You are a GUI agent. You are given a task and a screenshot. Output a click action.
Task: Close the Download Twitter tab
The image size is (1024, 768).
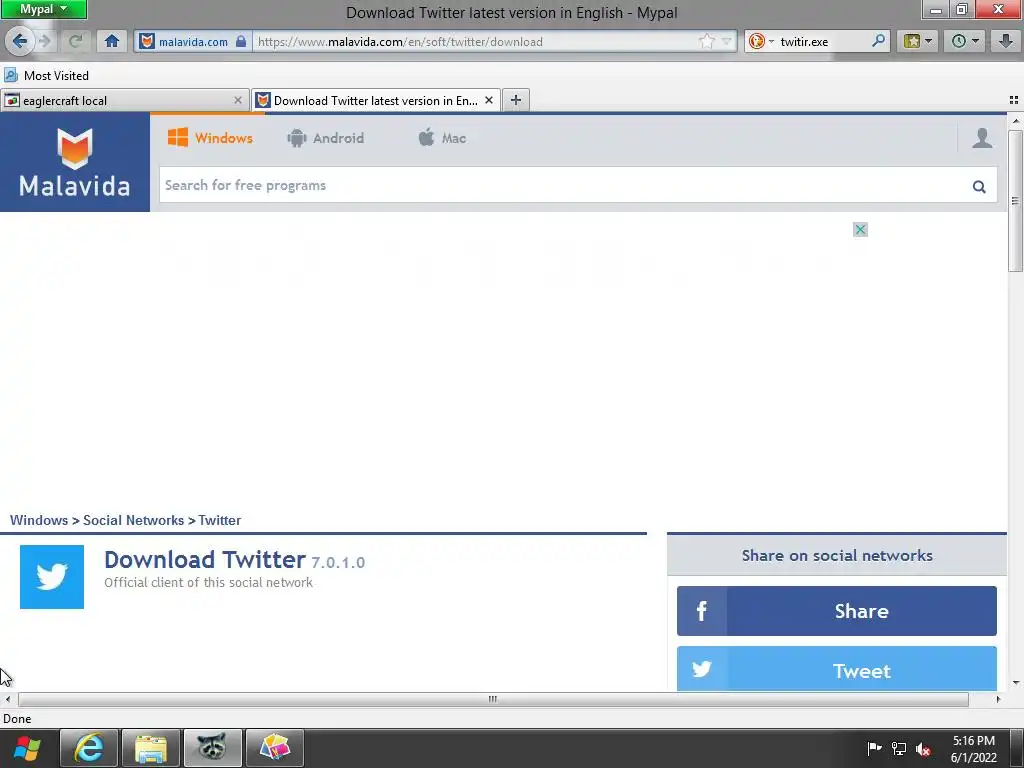click(x=488, y=101)
